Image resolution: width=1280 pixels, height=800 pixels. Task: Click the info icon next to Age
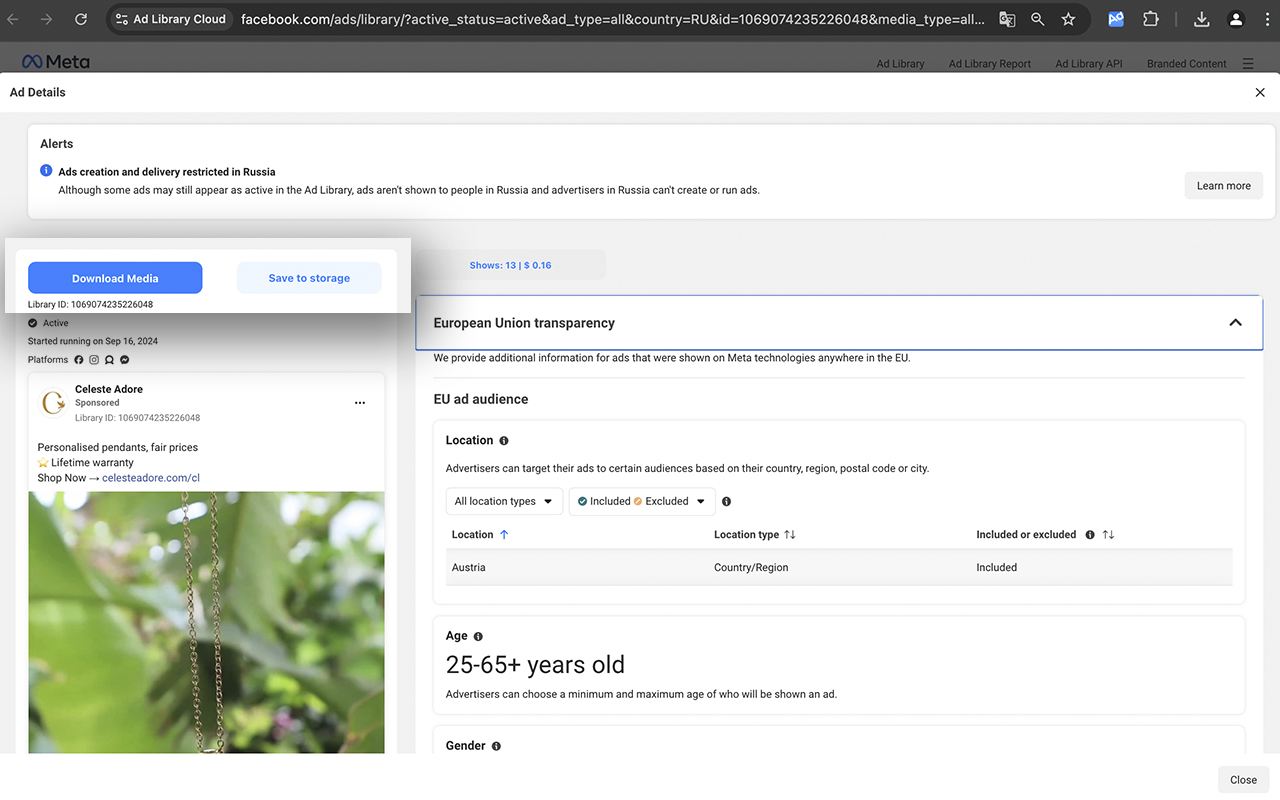[x=478, y=637]
